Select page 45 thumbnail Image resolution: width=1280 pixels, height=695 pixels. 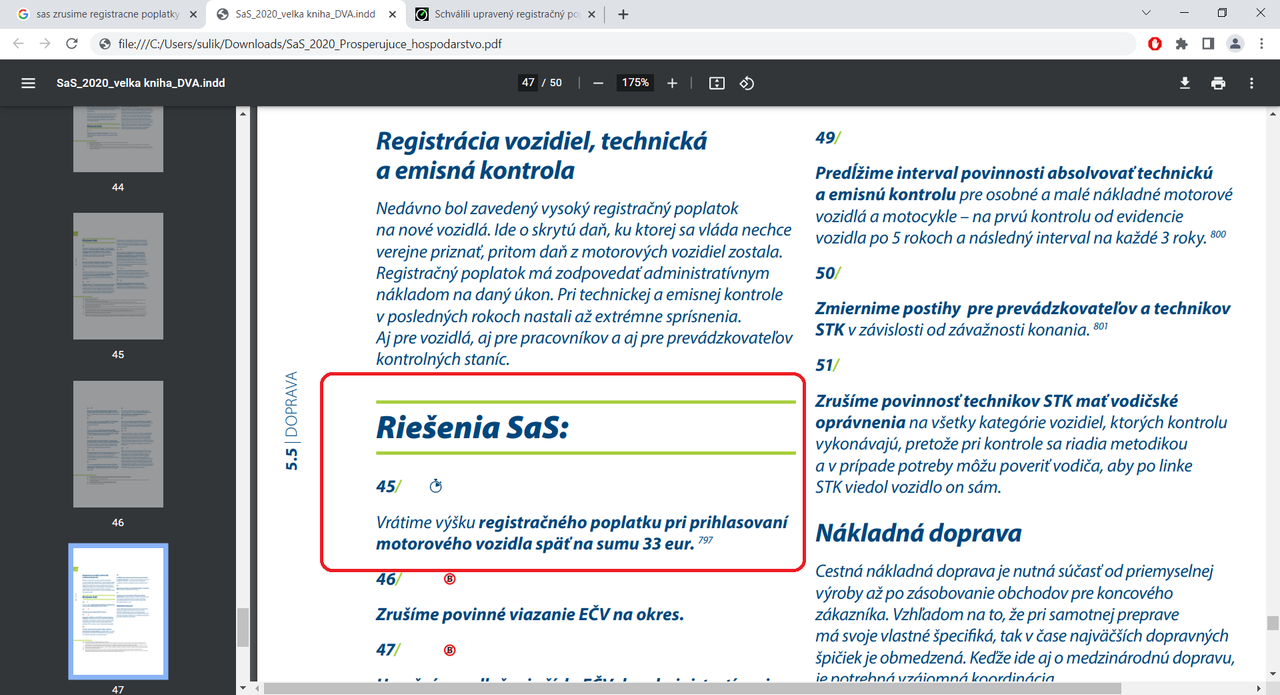pyautogui.click(x=118, y=275)
